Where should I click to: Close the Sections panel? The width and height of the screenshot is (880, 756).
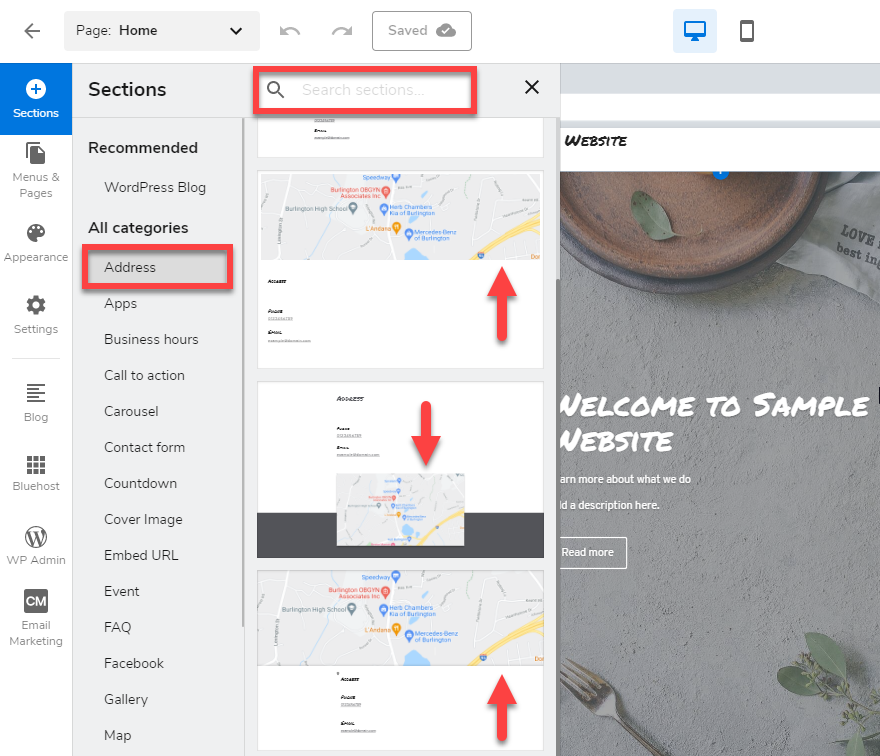(x=531, y=88)
